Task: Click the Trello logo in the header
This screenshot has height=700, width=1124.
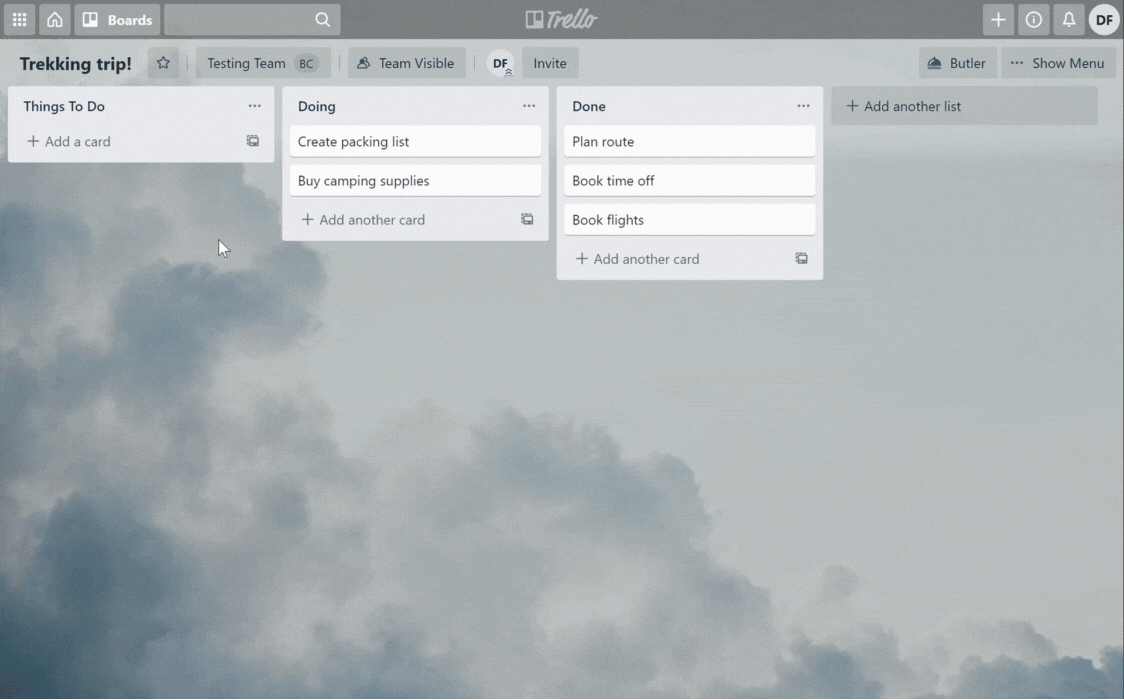Action: pos(561,18)
